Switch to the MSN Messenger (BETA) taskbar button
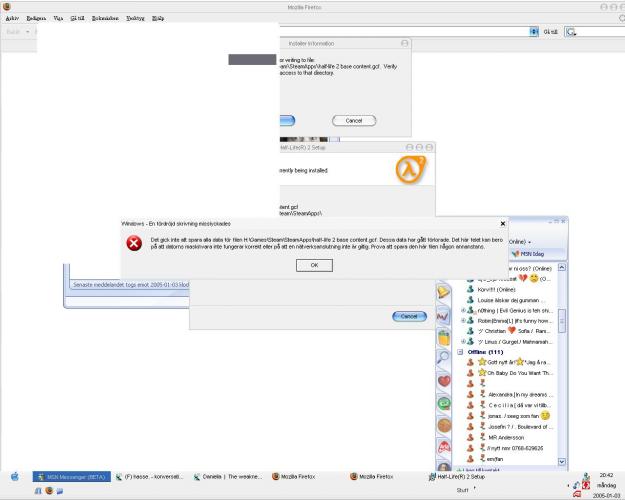 pyautogui.click(x=72, y=476)
